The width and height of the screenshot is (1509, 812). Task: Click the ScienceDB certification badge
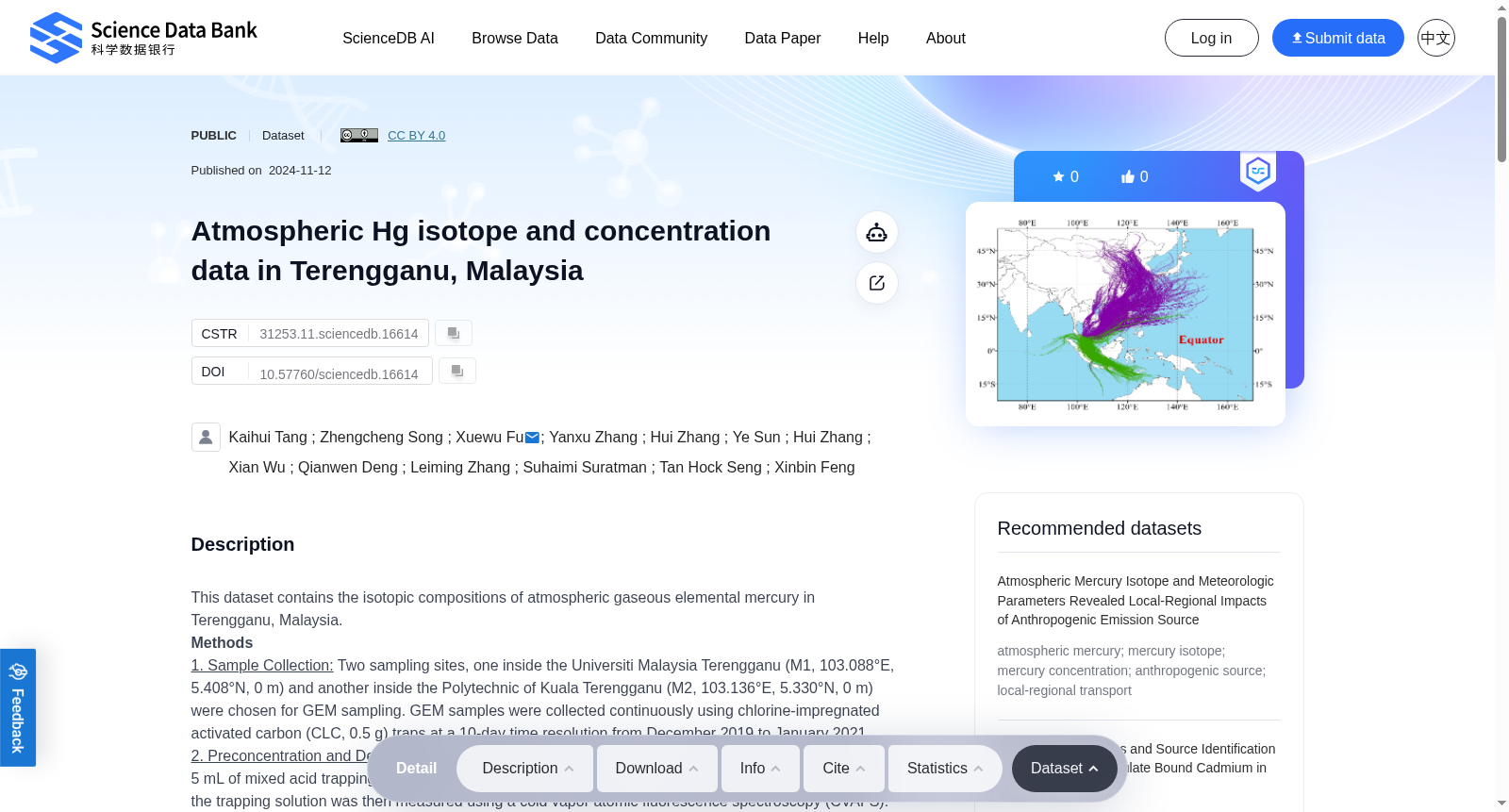pyautogui.click(x=1258, y=171)
